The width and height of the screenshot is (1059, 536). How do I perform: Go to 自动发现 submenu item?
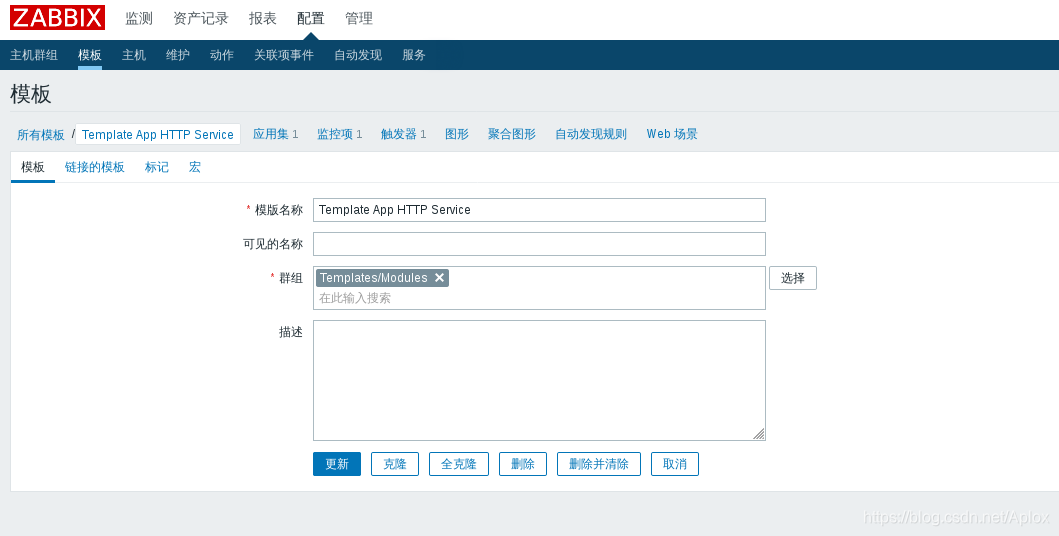358,55
